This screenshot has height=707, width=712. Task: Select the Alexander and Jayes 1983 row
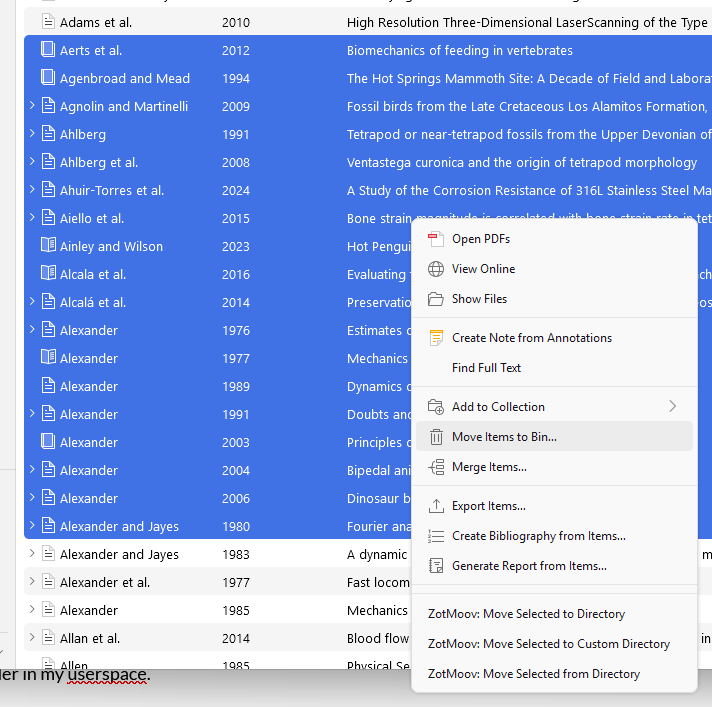pyautogui.click(x=119, y=554)
